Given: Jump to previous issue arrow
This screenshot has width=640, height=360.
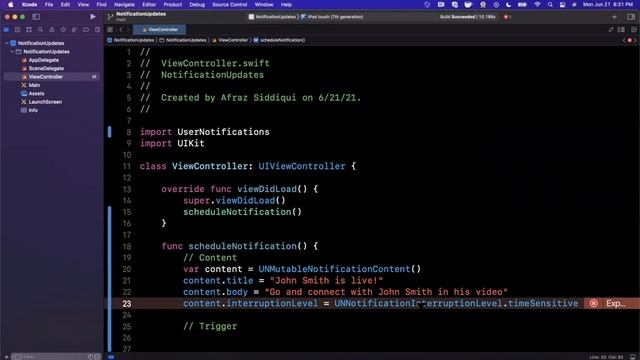Looking at the screenshot, I should click(x=624, y=40).
